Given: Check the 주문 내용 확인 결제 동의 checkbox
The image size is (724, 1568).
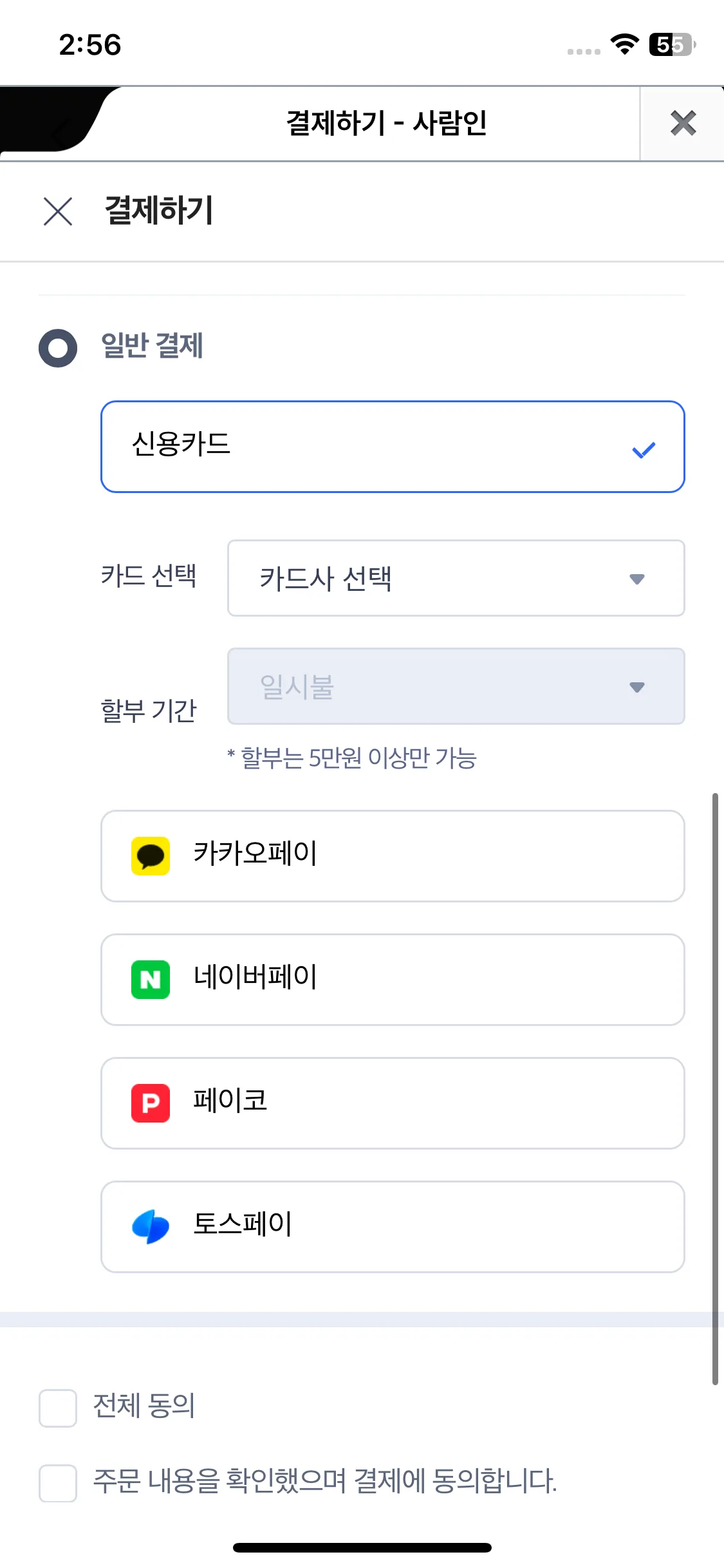Looking at the screenshot, I should point(58,1483).
